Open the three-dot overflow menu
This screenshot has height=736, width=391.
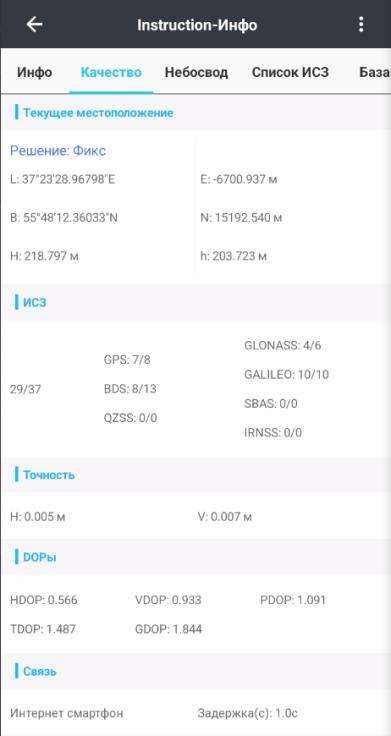tap(360, 24)
